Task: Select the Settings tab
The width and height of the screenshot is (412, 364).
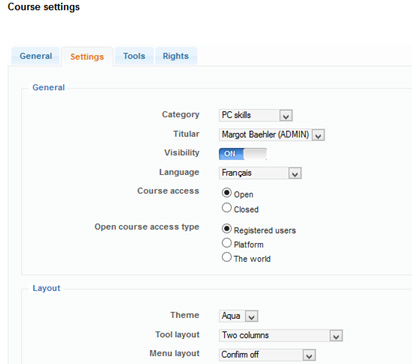Action: (87, 57)
